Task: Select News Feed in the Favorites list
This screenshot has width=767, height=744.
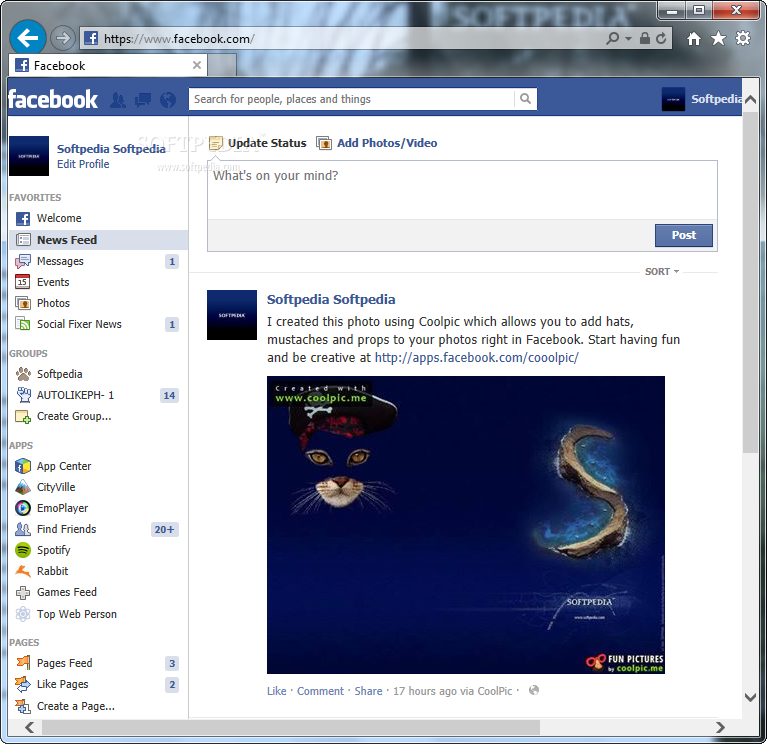Action: (x=98, y=240)
